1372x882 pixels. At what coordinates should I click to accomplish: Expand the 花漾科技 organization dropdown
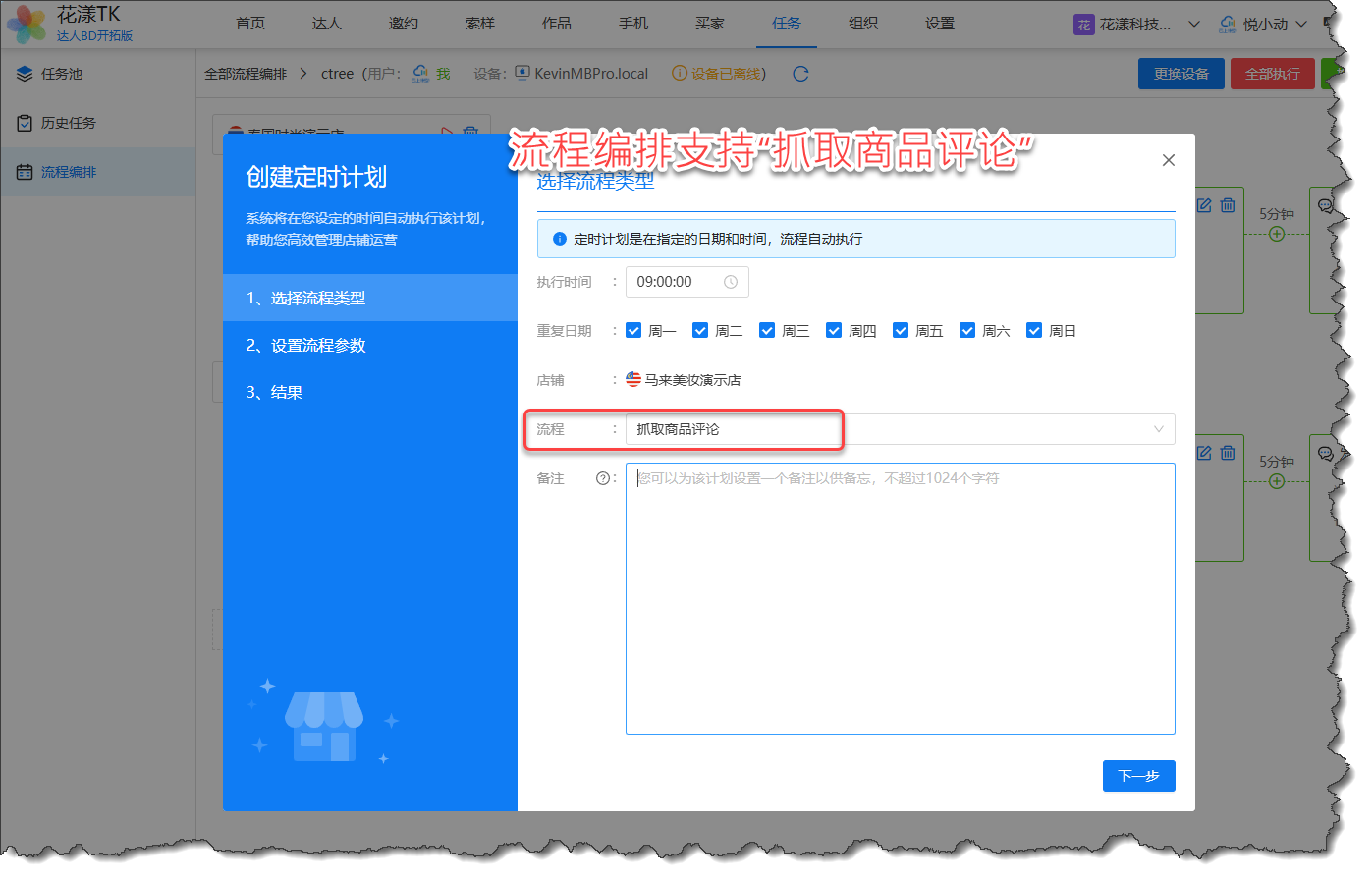tap(1137, 24)
